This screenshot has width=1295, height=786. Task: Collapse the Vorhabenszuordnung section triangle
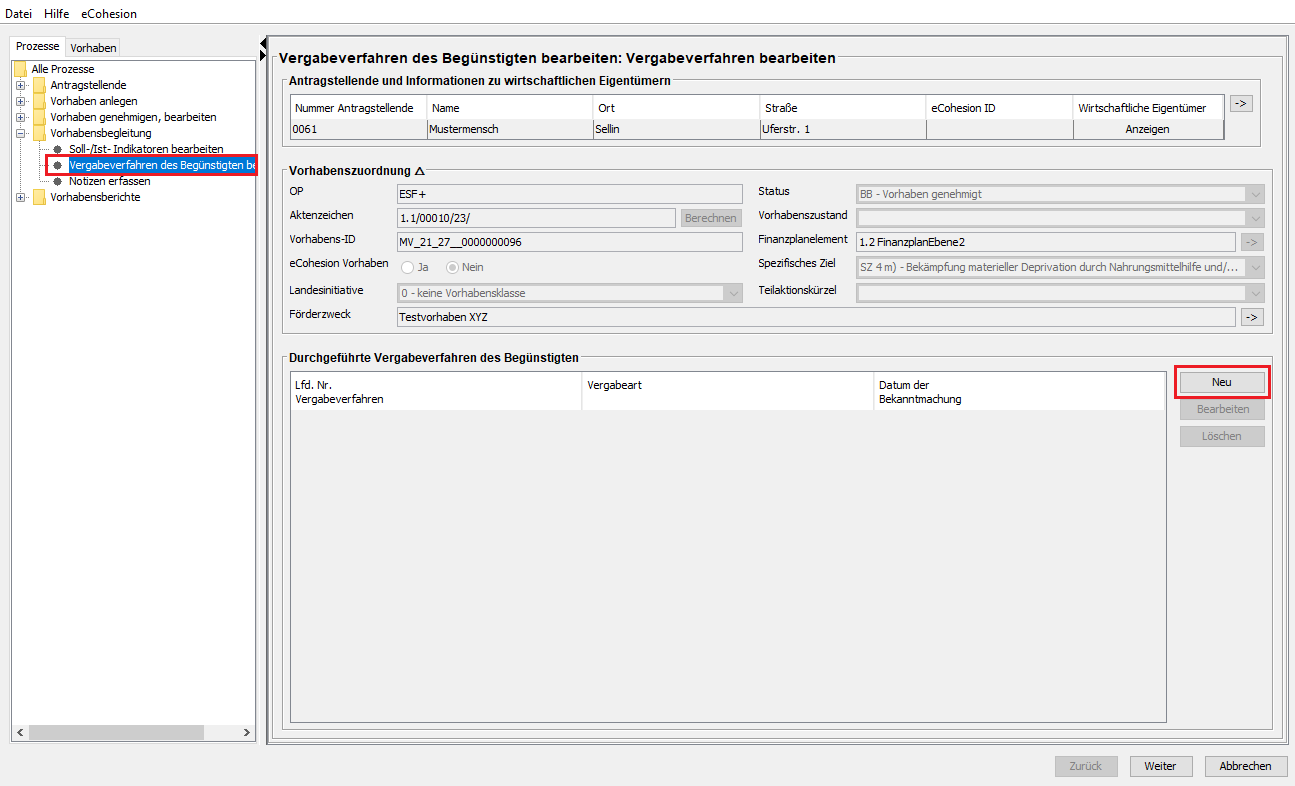(x=420, y=171)
